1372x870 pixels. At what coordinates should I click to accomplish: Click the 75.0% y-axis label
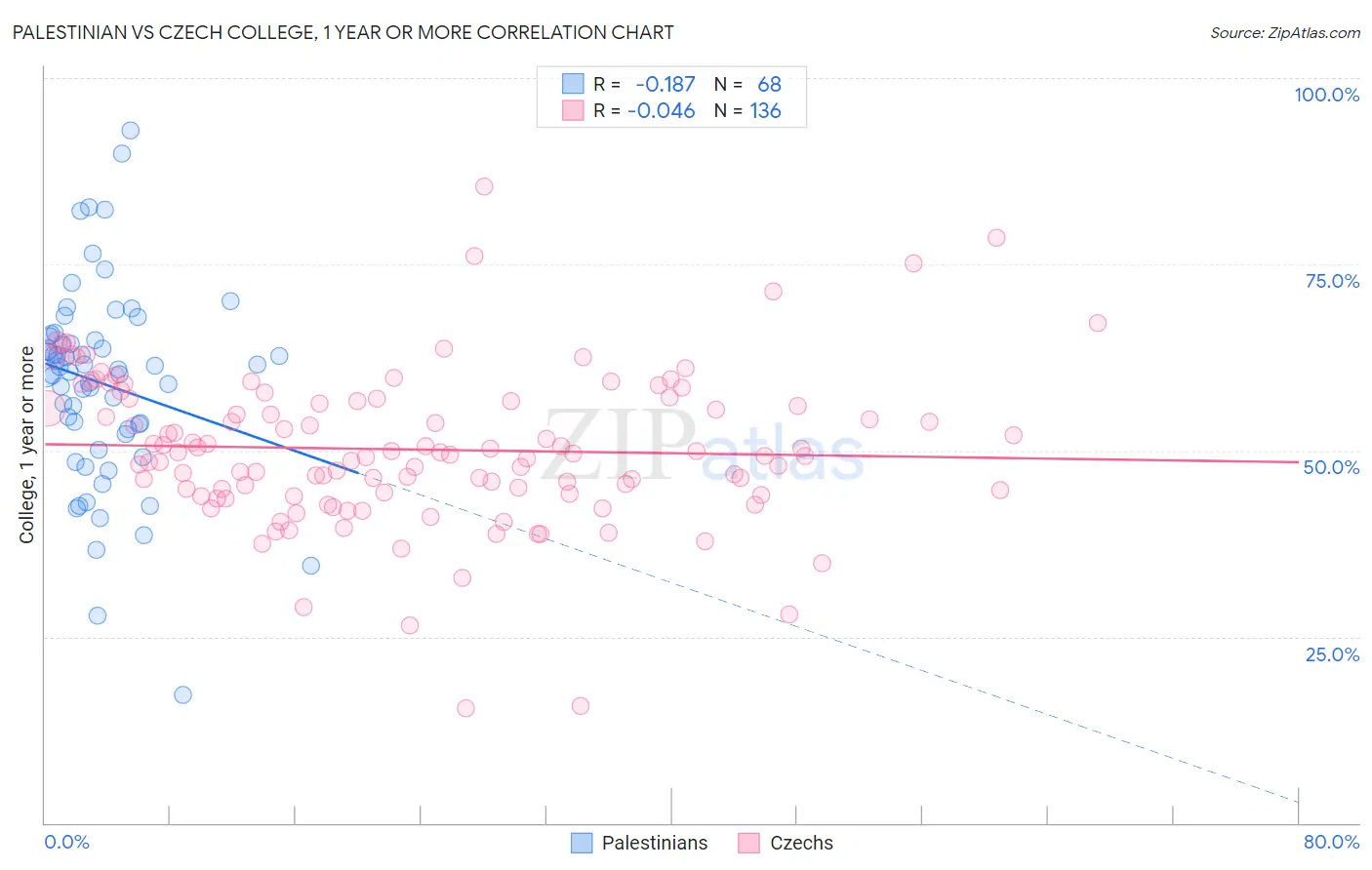1332,281
